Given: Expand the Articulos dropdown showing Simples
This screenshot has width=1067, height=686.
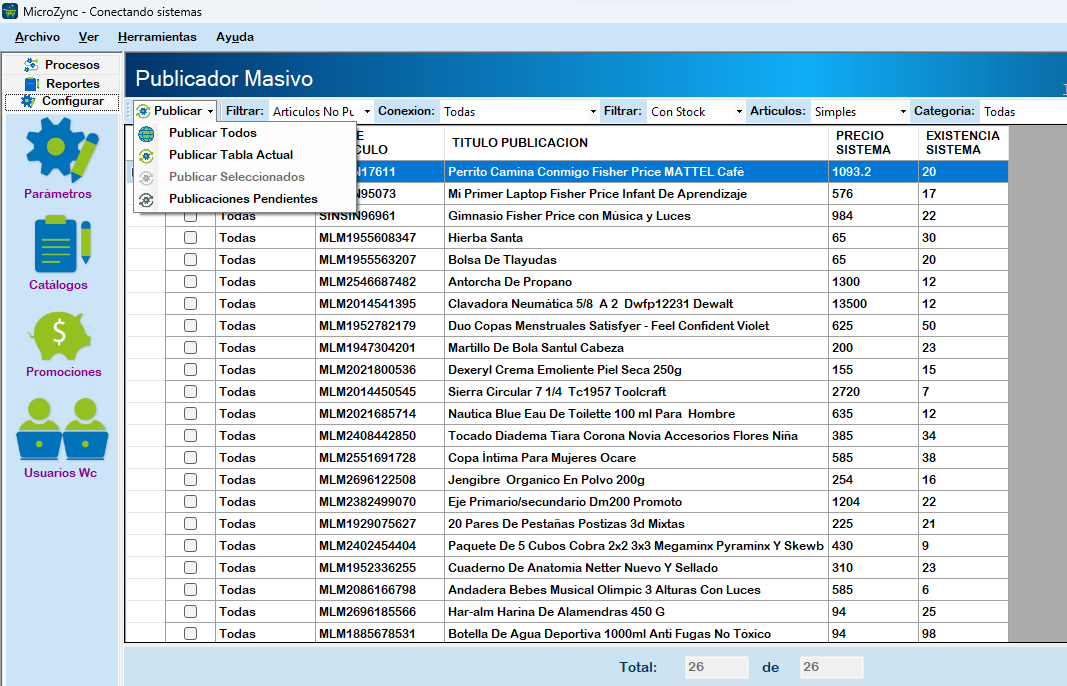Looking at the screenshot, I should pyautogui.click(x=859, y=112).
